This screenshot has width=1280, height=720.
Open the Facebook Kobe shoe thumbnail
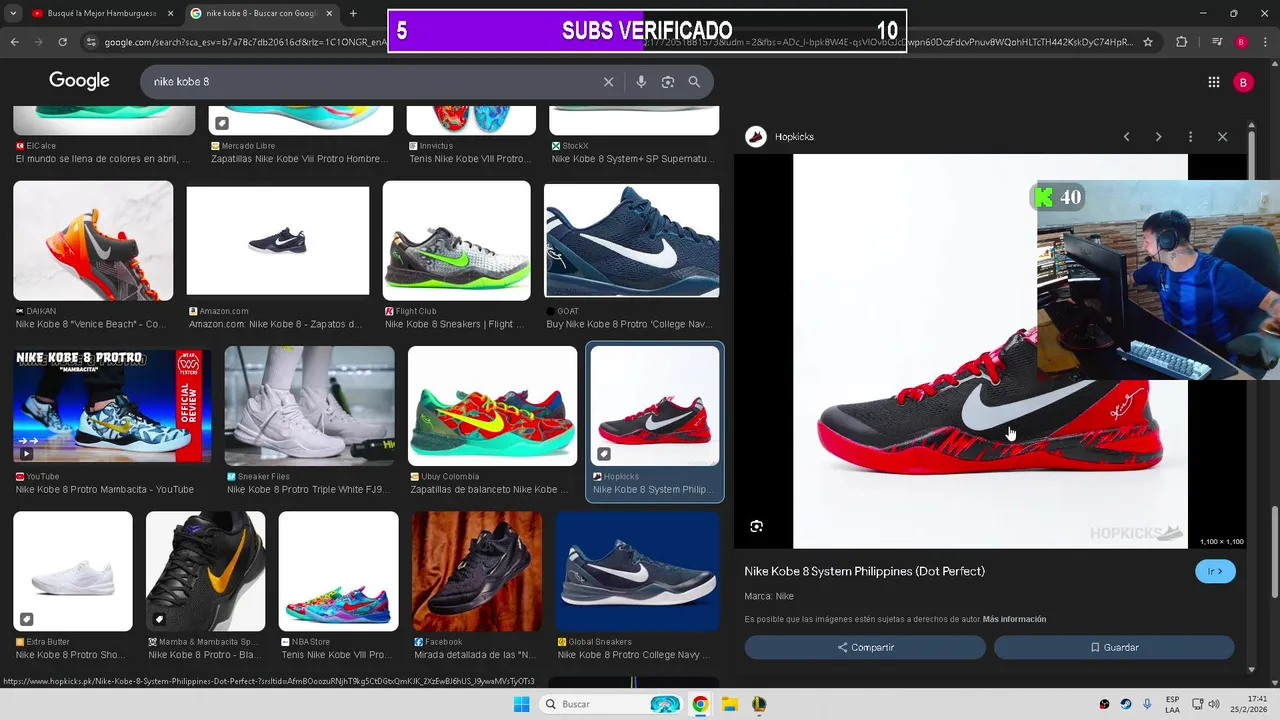477,571
